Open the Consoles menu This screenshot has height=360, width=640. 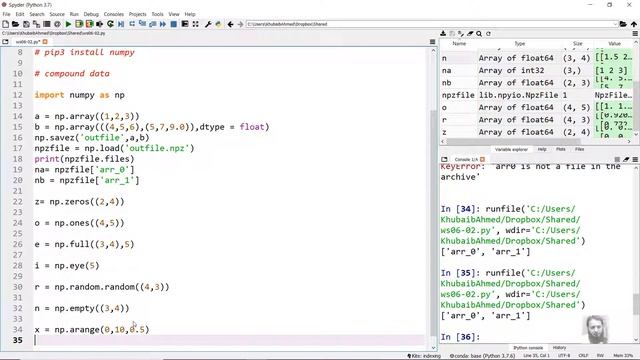(113, 14)
